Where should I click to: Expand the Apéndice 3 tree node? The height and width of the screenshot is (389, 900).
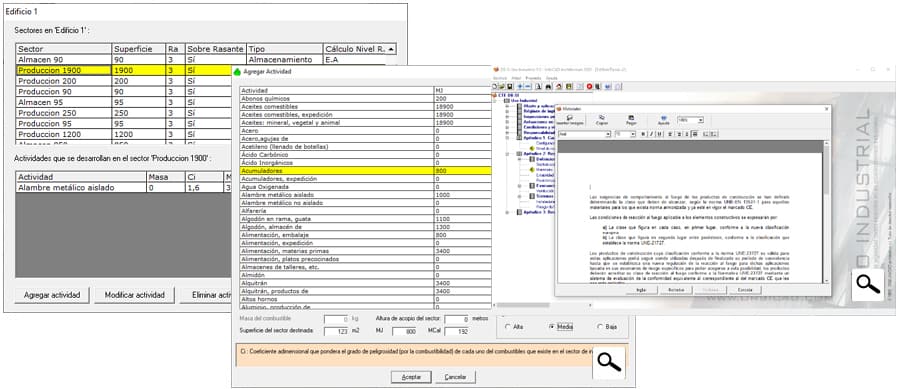point(507,212)
